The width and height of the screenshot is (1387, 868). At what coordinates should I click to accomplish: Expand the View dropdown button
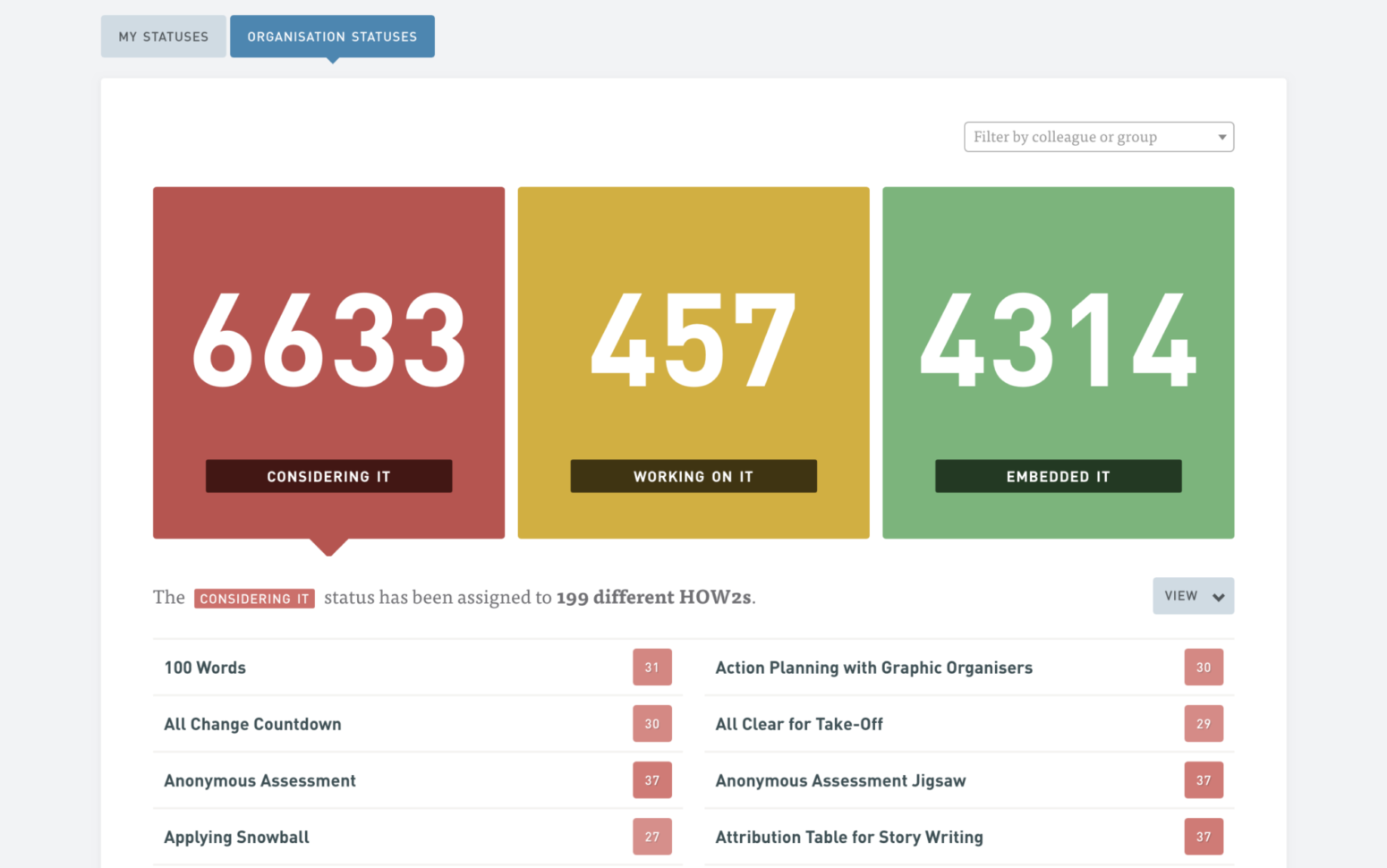pyautogui.click(x=1193, y=596)
